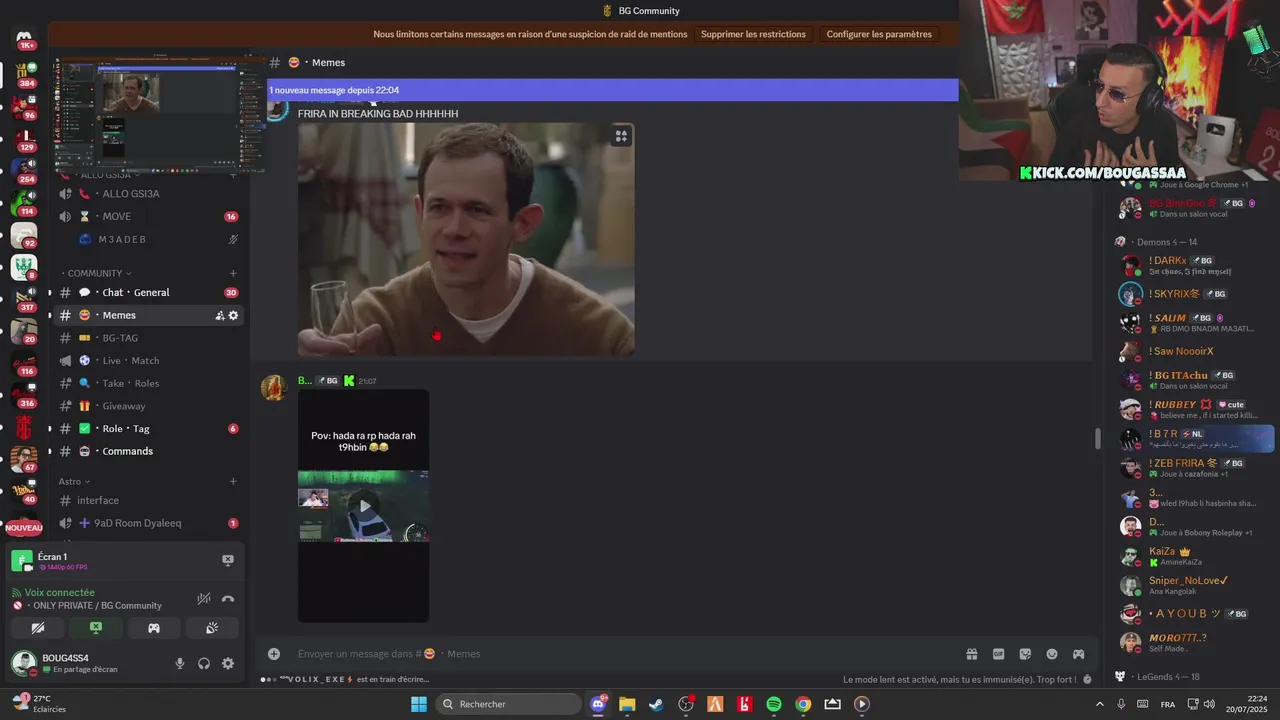Open the soundboard button
1280x720 pixels.
(x=212, y=628)
